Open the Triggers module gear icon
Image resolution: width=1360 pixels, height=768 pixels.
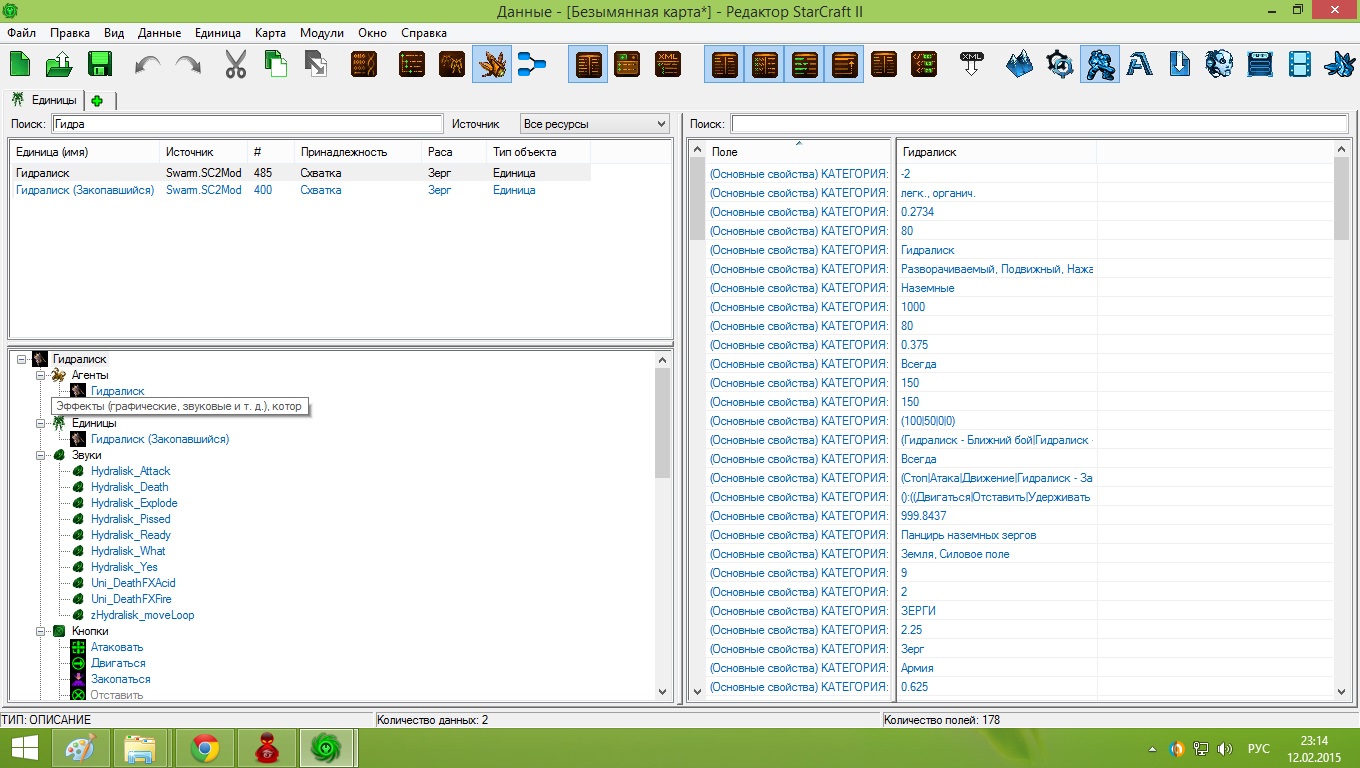pos(1059,65)
